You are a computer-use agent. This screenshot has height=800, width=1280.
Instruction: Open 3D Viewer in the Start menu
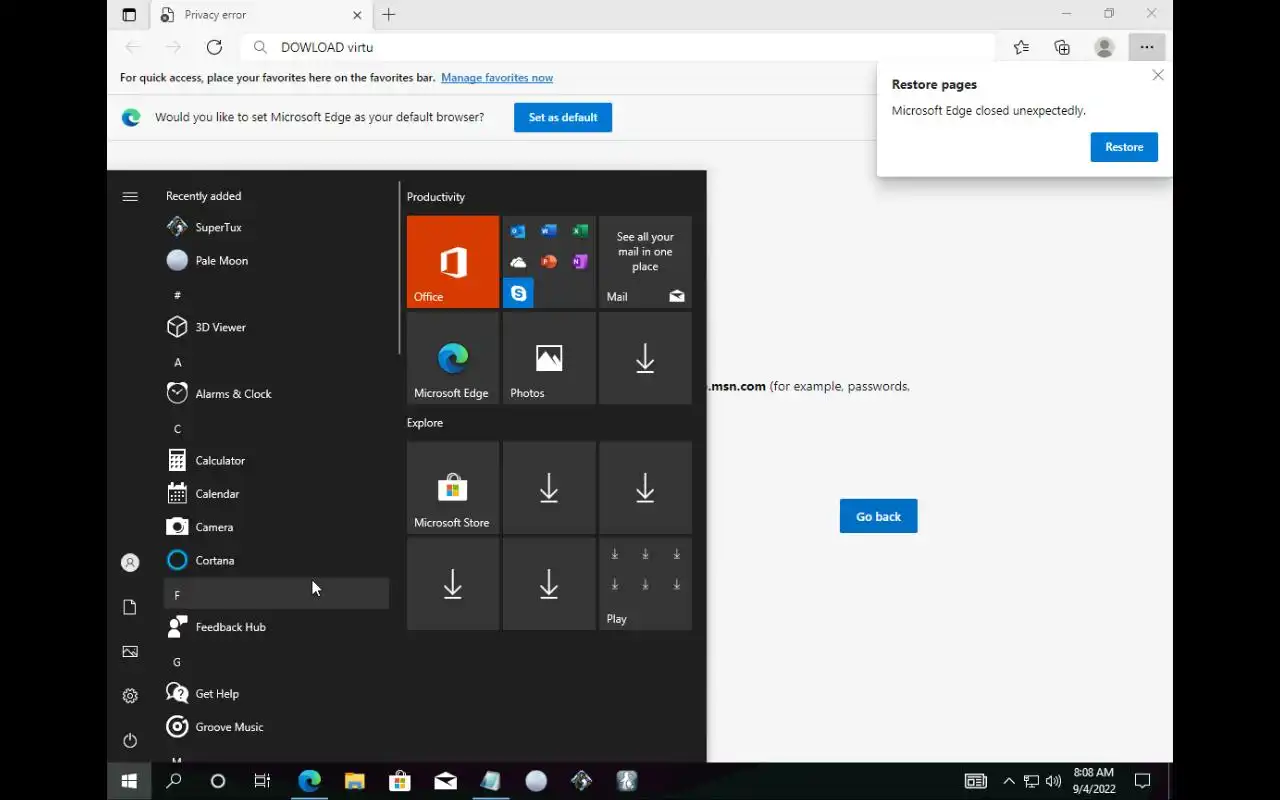(276, 327)
